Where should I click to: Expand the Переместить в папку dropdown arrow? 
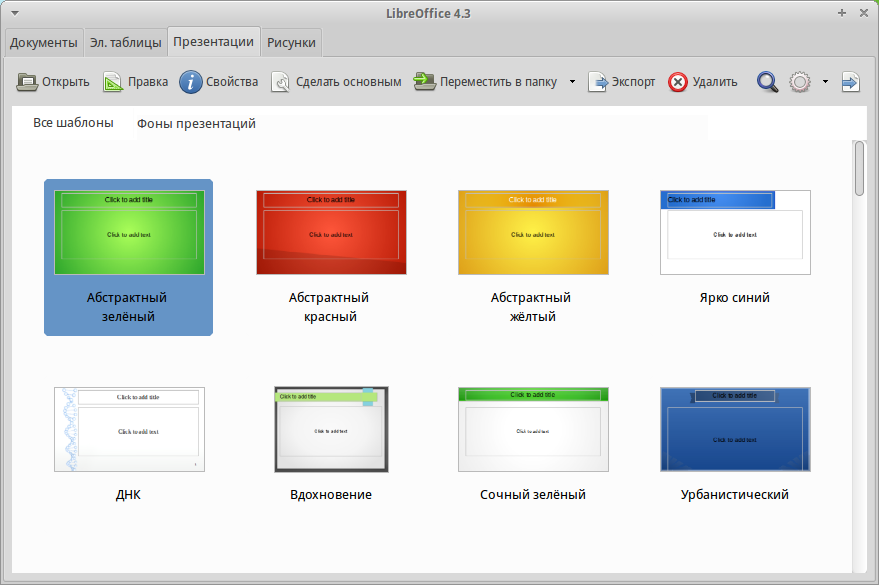point(572,82)
